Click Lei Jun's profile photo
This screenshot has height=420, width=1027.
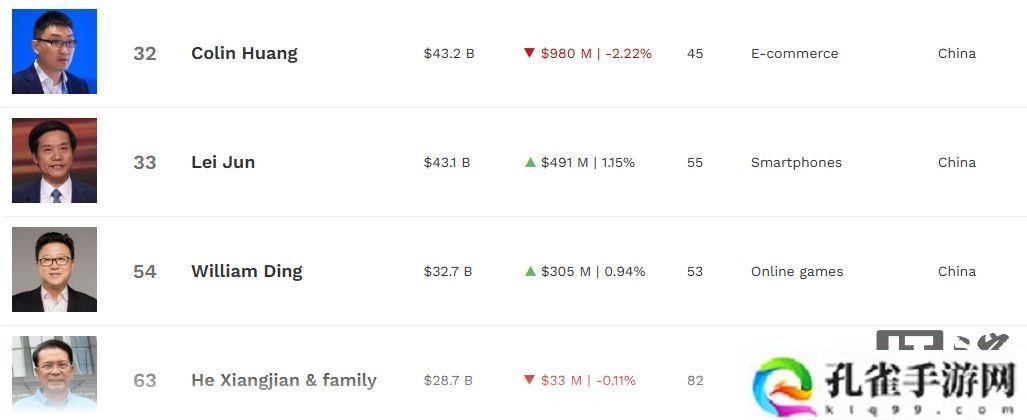click(54, 161)
